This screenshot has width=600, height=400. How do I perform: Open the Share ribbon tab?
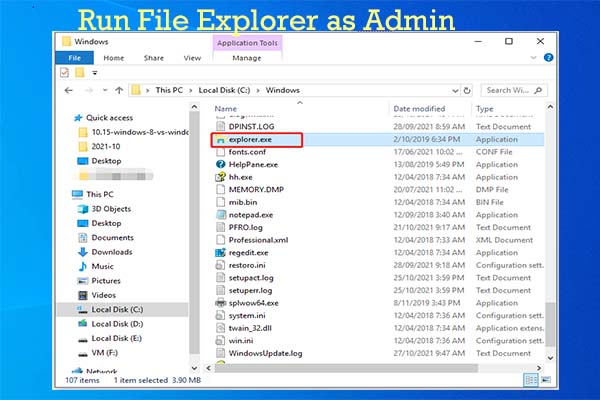pos(154,58)
